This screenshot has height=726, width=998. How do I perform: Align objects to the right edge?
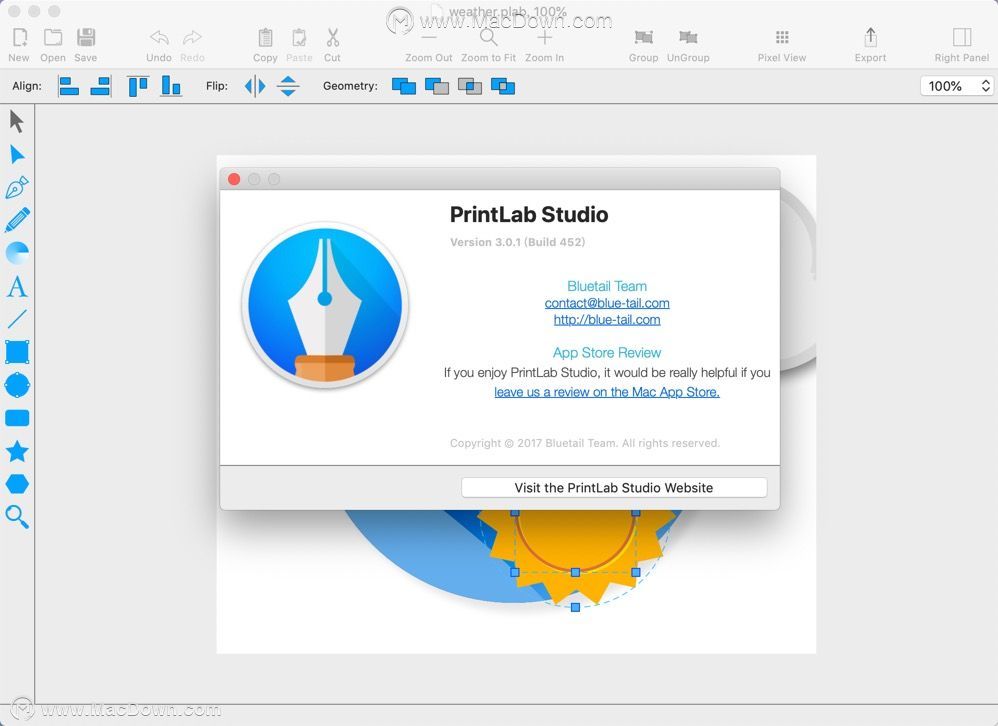pyautogui.click(x=101, y=86)
